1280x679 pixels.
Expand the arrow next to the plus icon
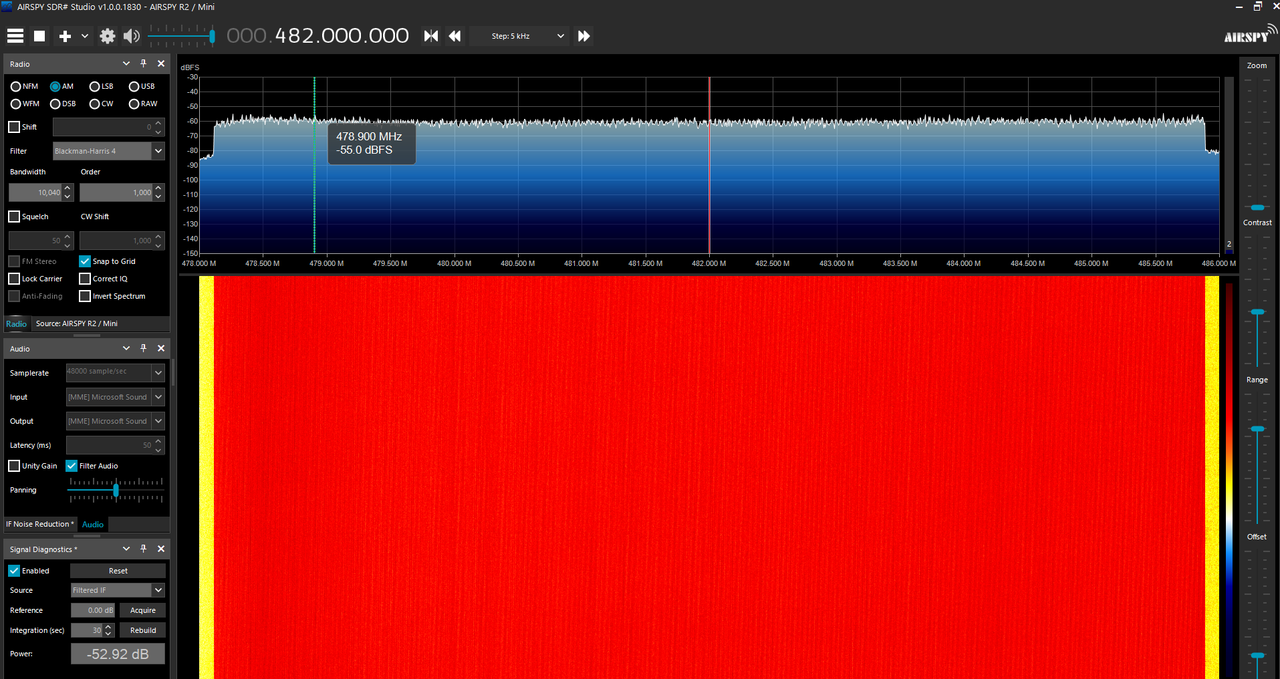coord(85,36)
